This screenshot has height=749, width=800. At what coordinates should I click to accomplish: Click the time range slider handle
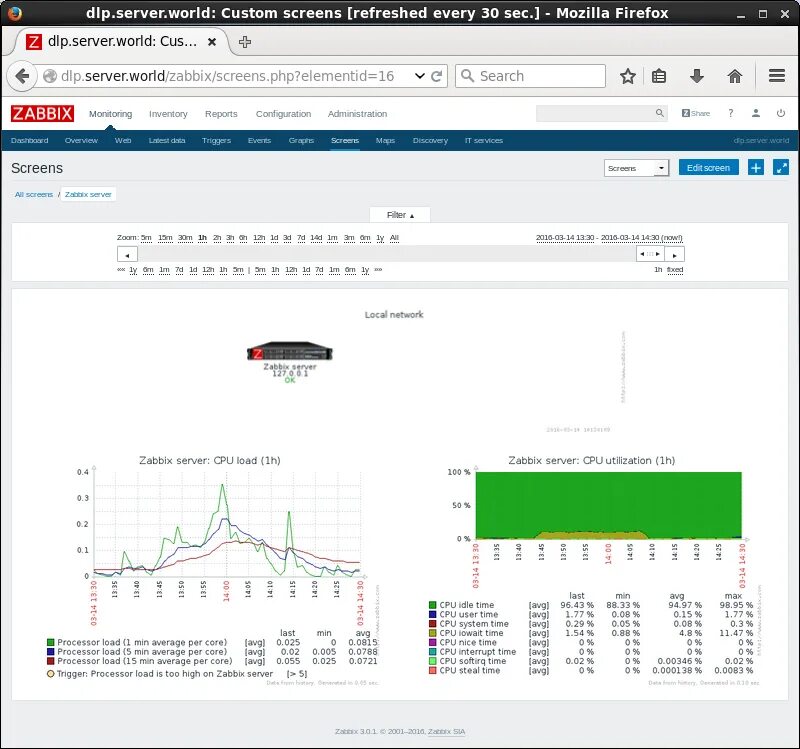coord(650,254)
